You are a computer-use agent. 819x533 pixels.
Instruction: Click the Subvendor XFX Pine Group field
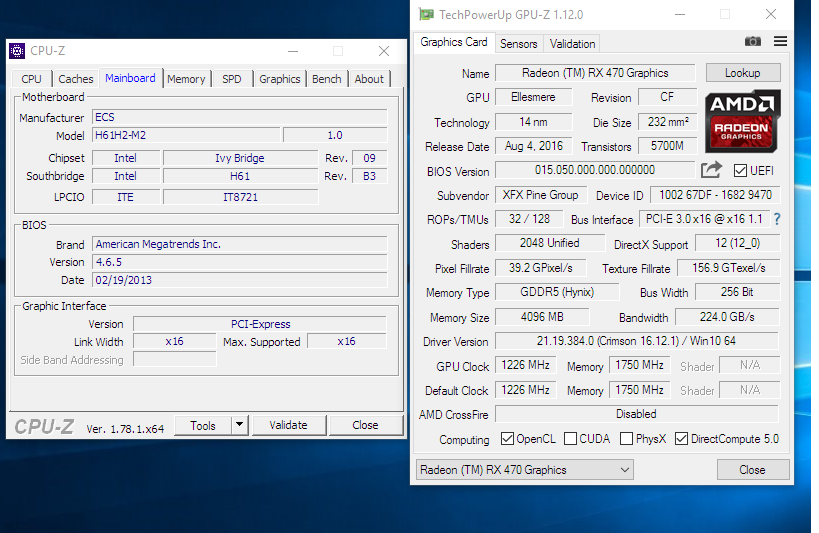click(540, 195)
